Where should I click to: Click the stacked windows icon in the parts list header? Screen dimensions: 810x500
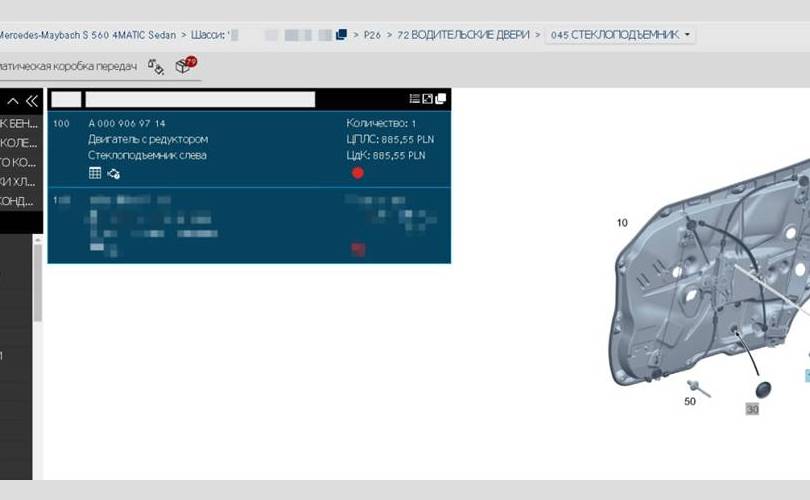pos(441,99)
